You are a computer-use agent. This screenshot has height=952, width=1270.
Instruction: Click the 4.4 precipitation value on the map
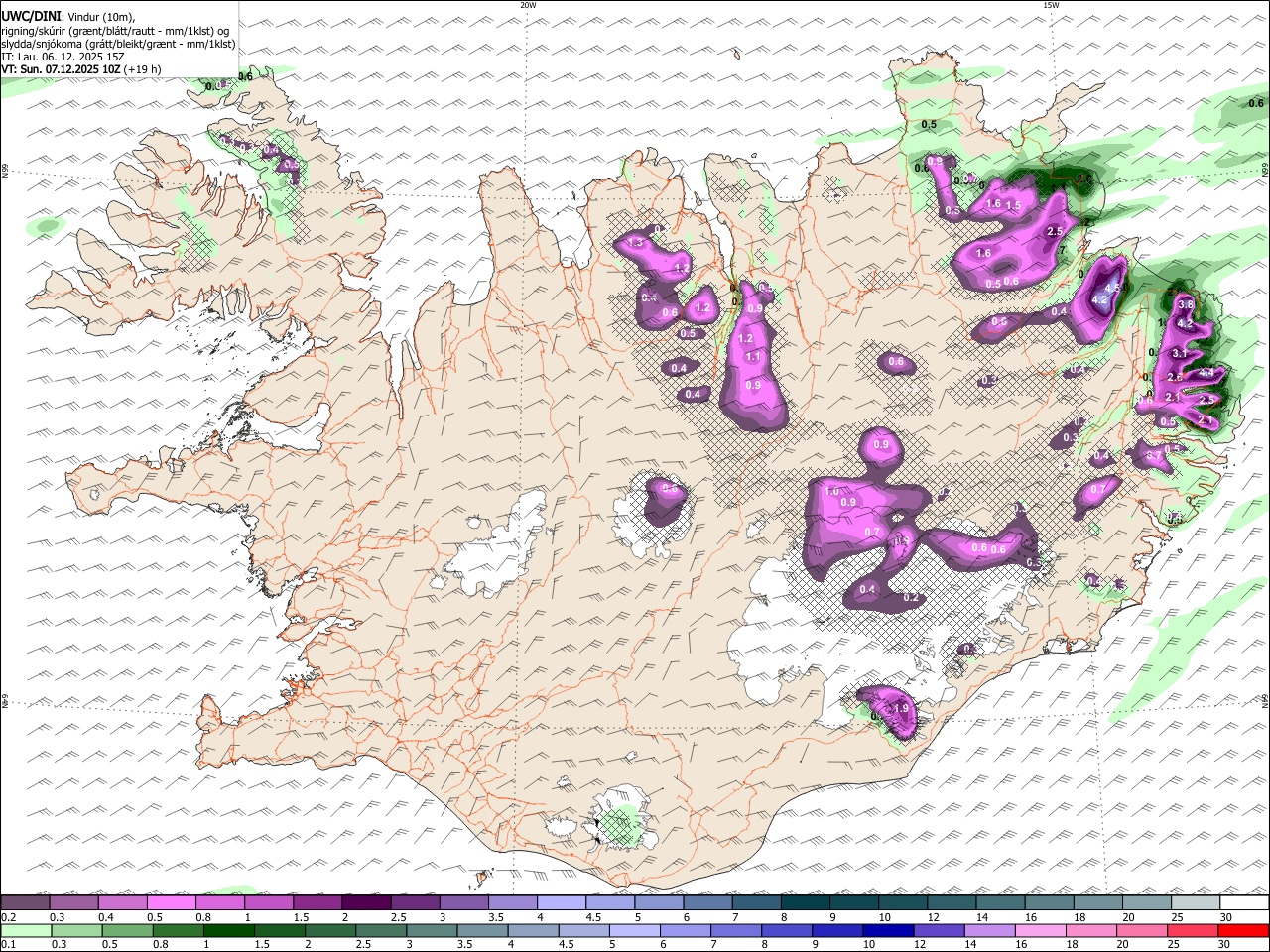click(1206, 373)
